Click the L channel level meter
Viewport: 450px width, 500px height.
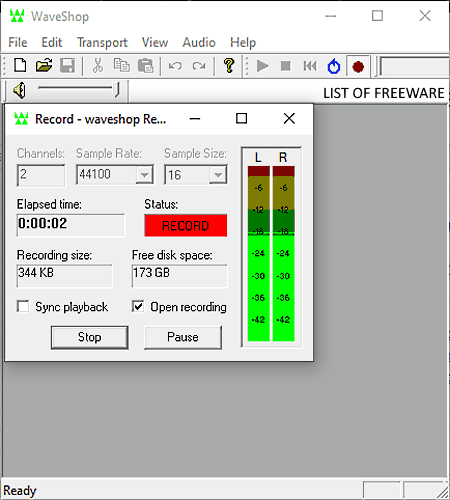259,253
